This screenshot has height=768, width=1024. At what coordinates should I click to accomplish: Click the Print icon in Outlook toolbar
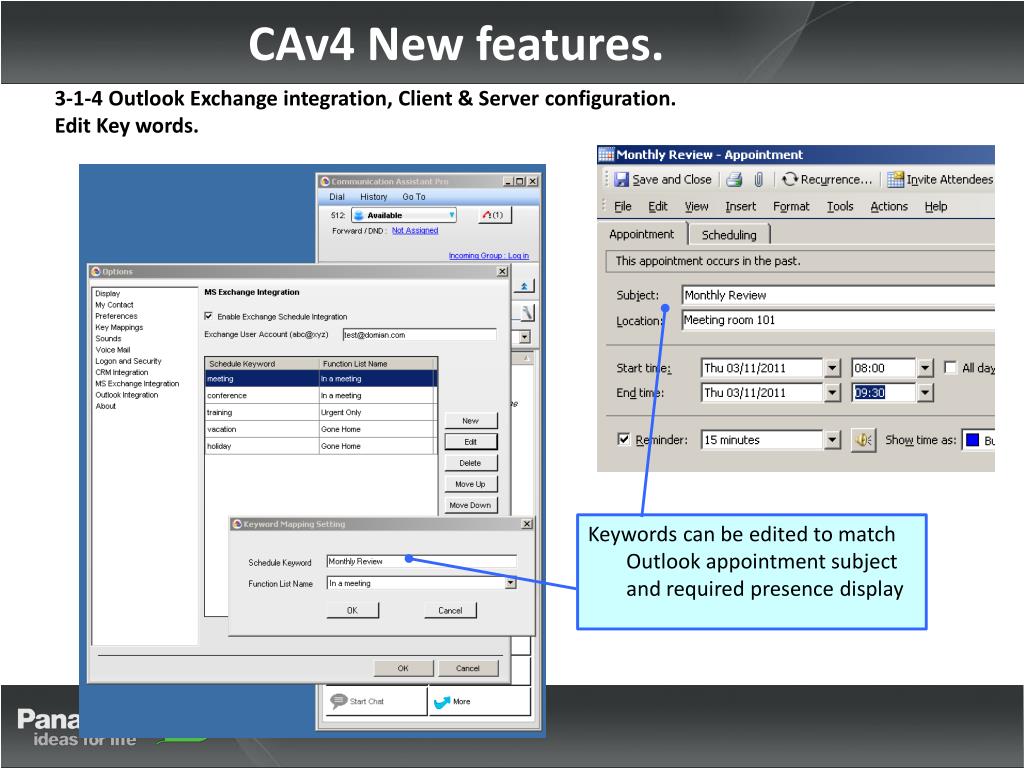735,180
